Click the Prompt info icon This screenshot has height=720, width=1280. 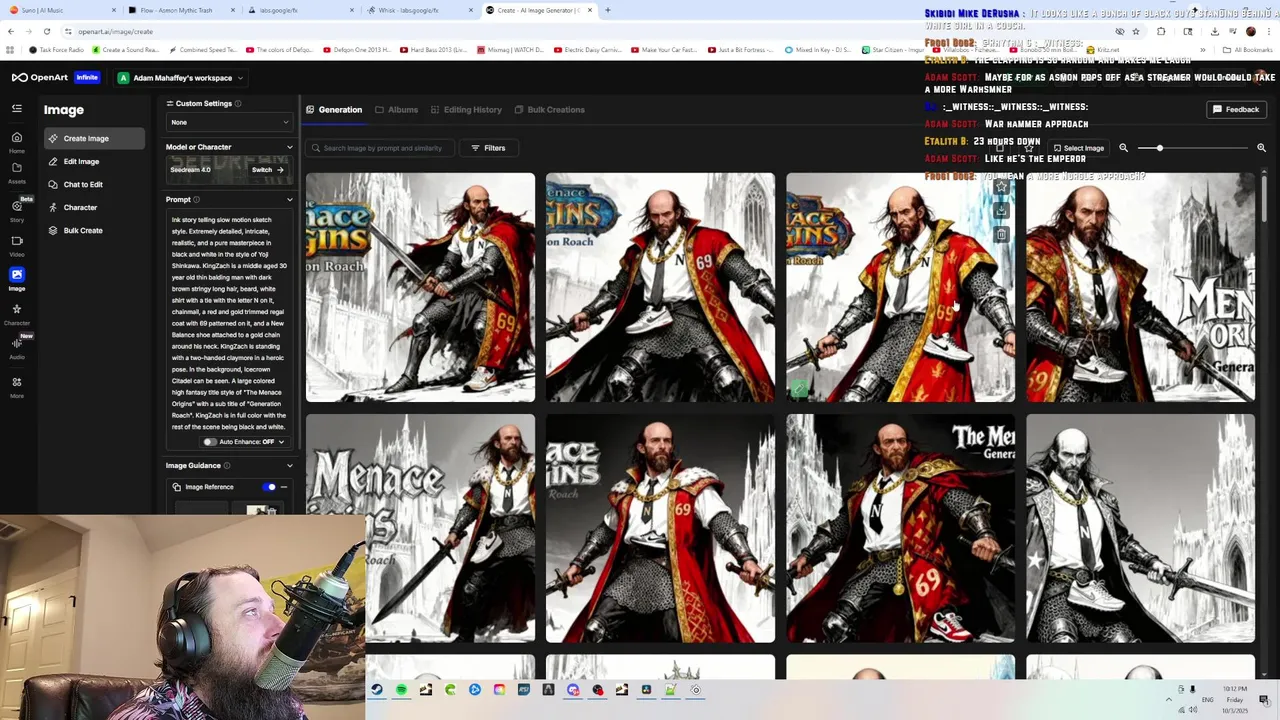click(x=196, y=200)
